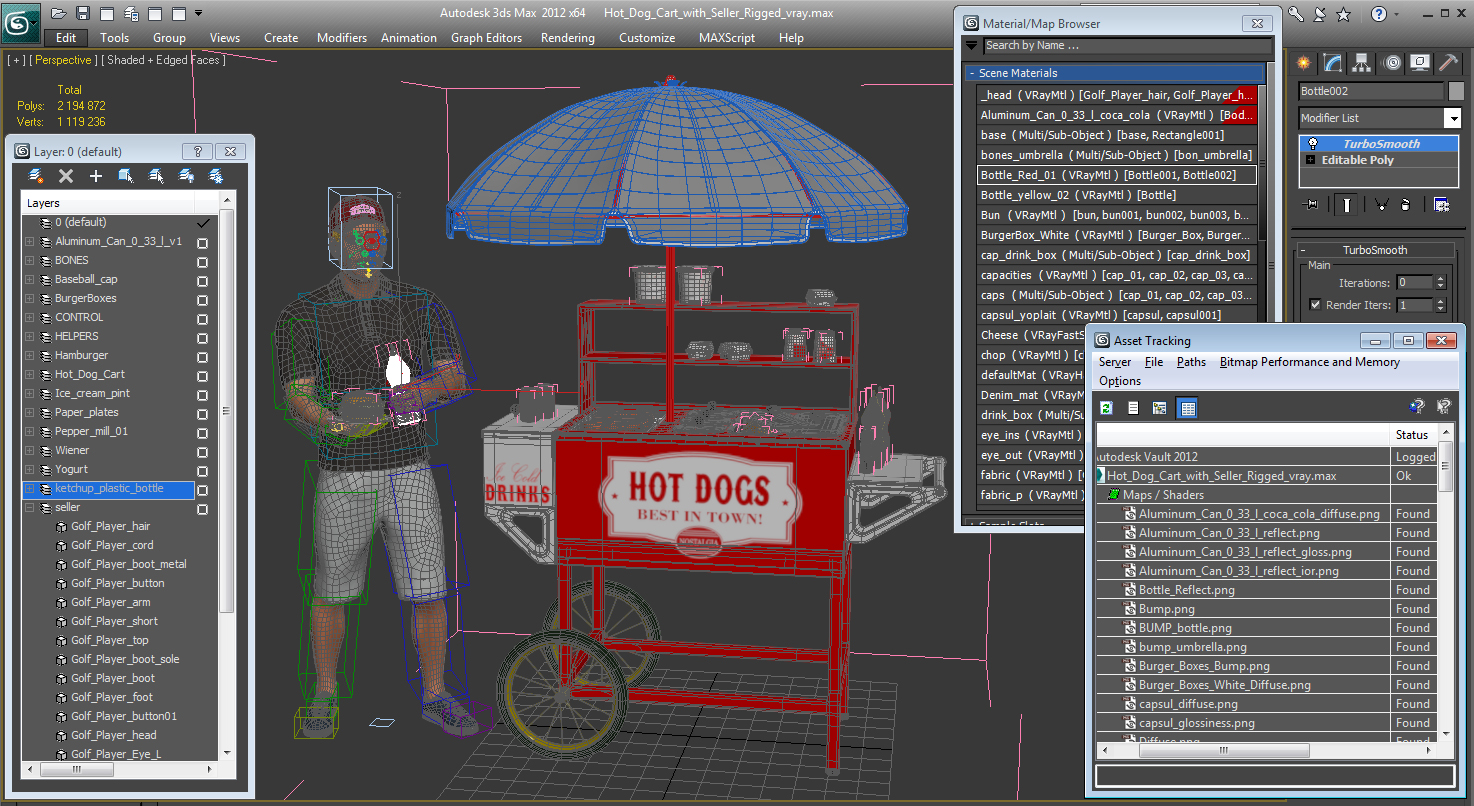The width and height of the screenshot is (1474, 806).
Task: Click the favorites star icon in title bar
Action: point(1344,14)
